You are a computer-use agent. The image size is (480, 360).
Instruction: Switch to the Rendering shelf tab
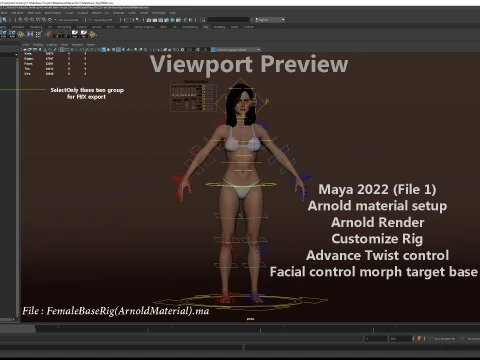pos(36,27)
